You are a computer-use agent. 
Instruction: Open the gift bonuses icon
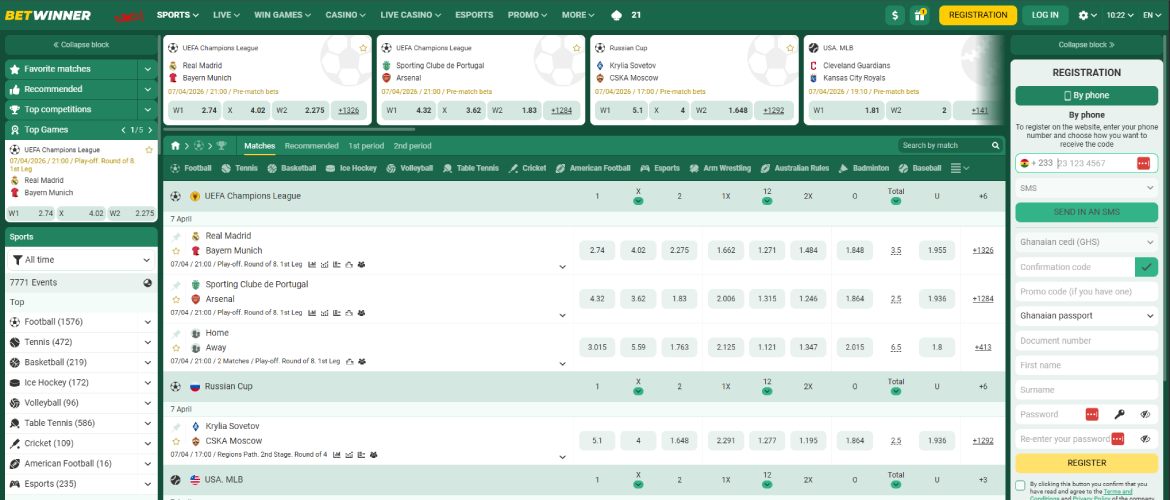919,15
